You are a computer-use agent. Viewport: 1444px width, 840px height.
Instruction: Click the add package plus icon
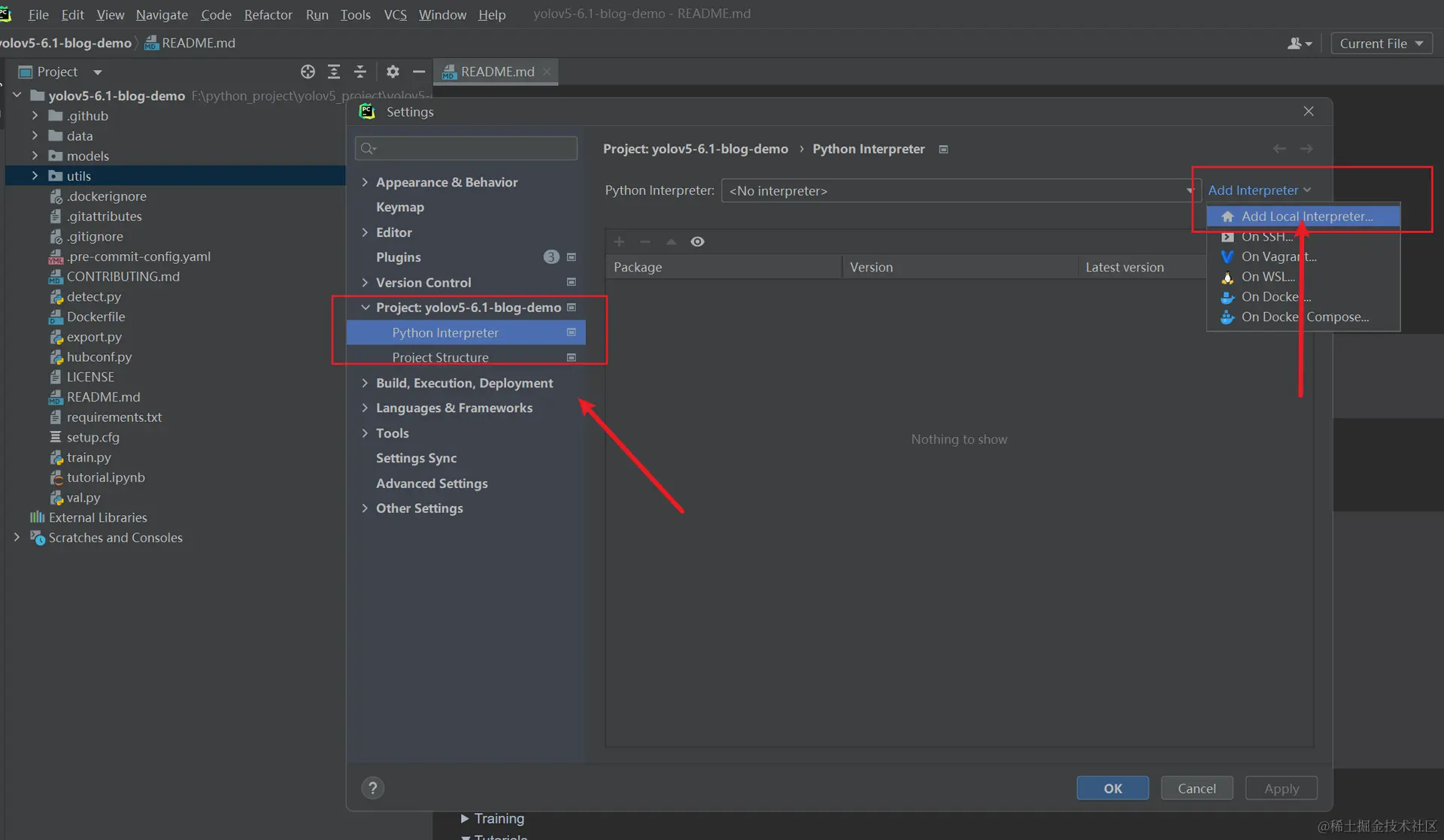tap(619, 241)
